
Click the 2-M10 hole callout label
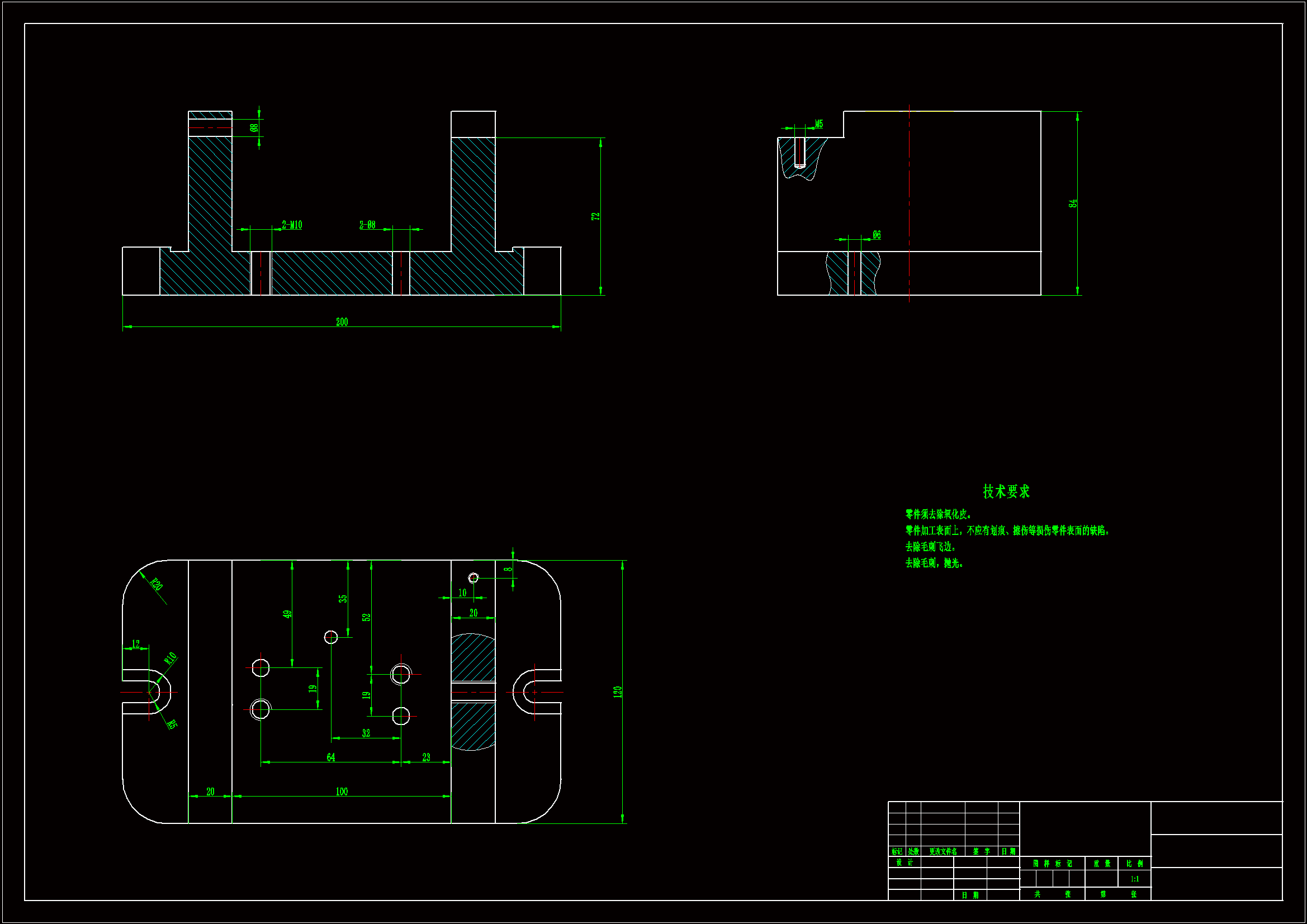(292, 225)
